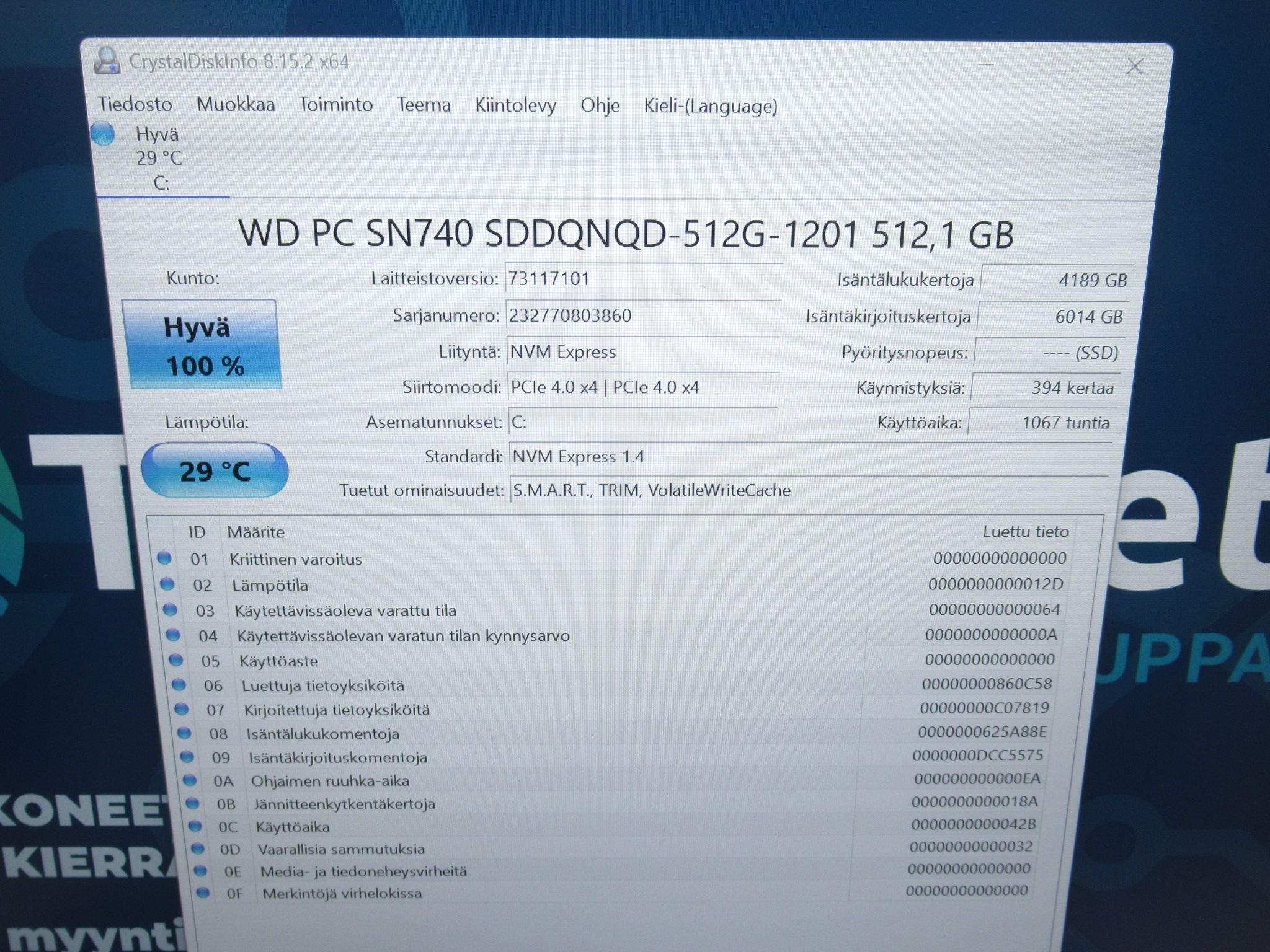This screenshot has width=1270, height=952.
Task: Open the Kiintolevy menu
Action: click(x=515, y=105)
